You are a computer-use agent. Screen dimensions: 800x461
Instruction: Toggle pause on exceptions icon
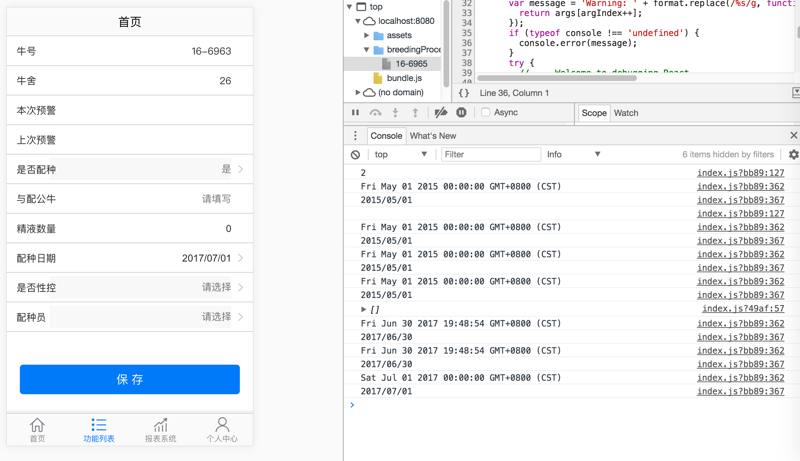pyautogui.click(x=461, y=112)
